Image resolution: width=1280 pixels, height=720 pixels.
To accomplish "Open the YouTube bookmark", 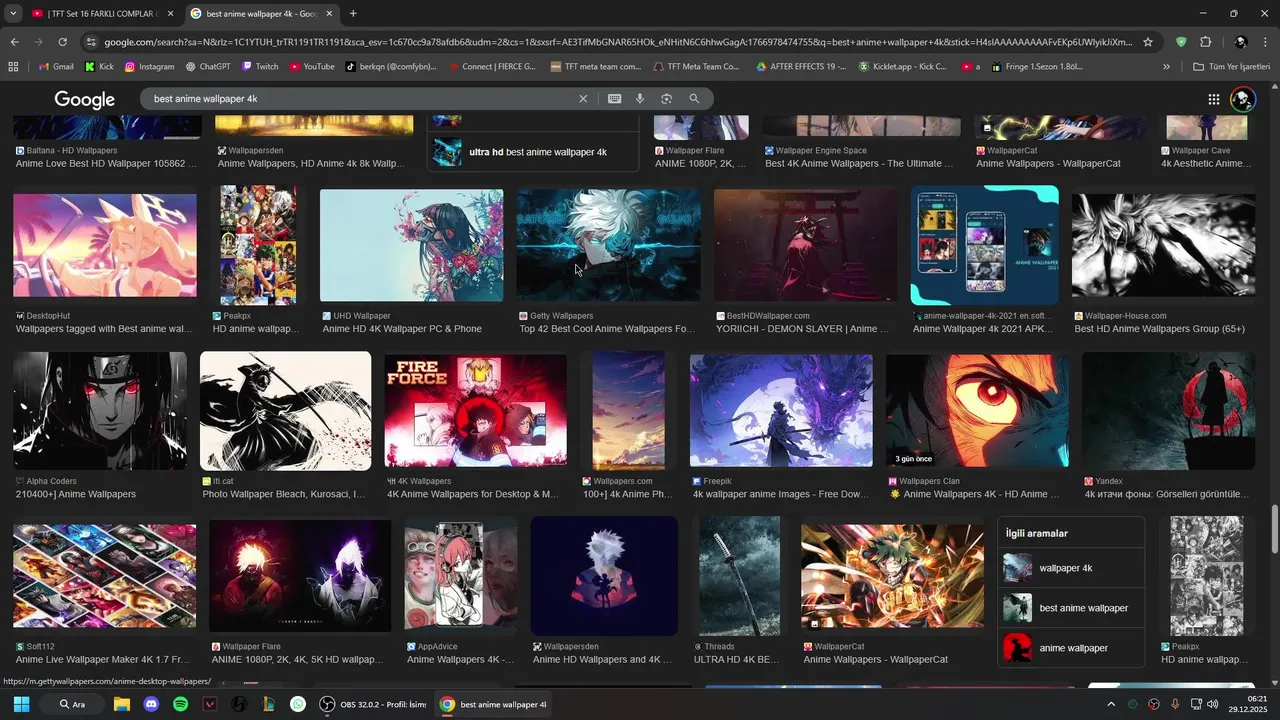I will [312, 67].
